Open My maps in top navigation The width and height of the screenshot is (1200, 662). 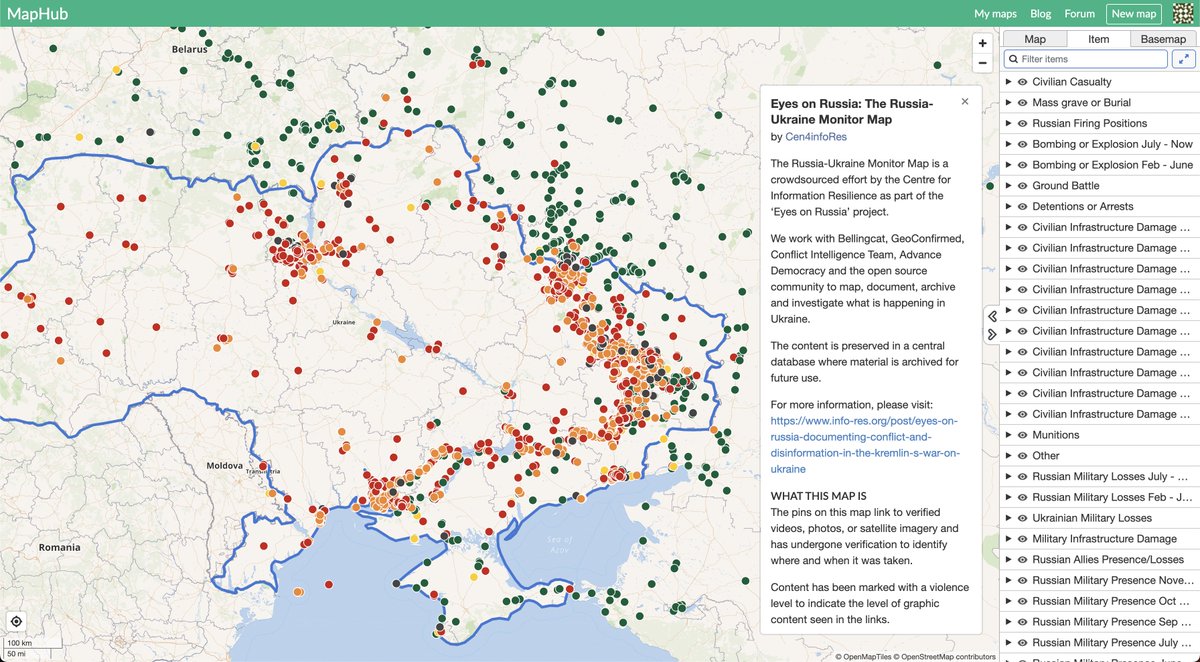(x=995, y=14)
